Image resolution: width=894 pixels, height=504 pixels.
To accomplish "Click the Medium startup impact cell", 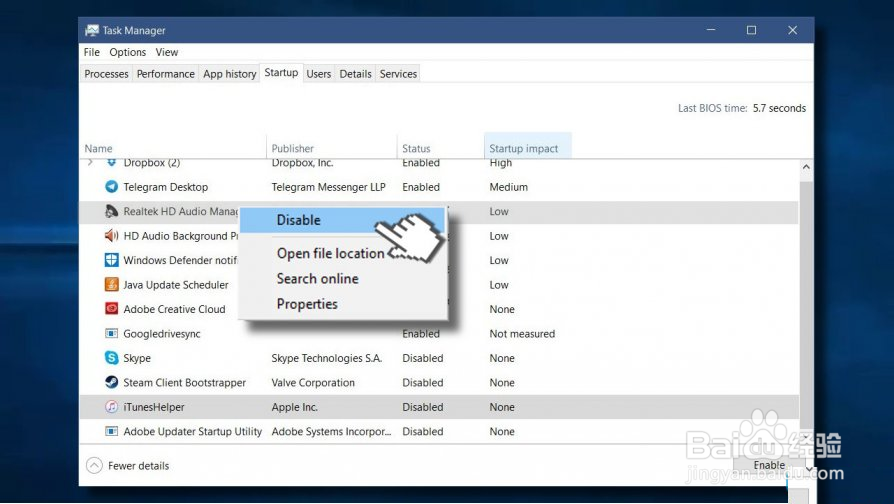I will [x=509, y=187].
